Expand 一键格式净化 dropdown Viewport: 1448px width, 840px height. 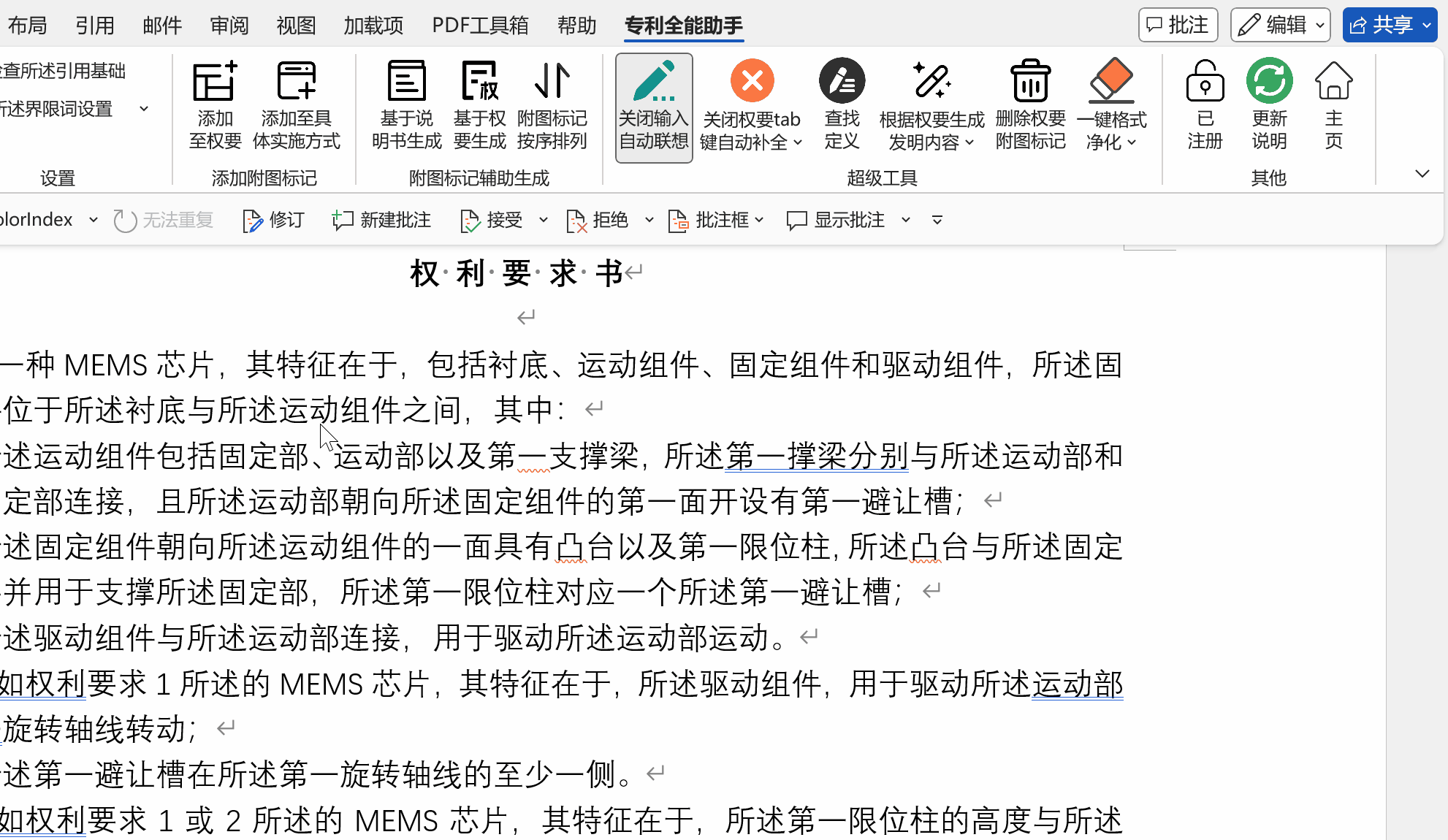(1132, 142)
